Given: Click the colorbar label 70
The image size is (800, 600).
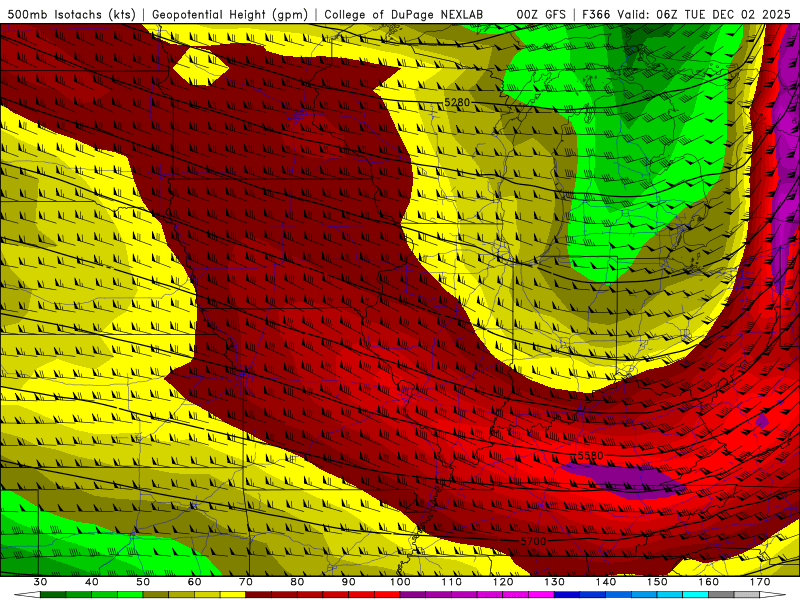Looking at the screenshot, I should (246, 582).
